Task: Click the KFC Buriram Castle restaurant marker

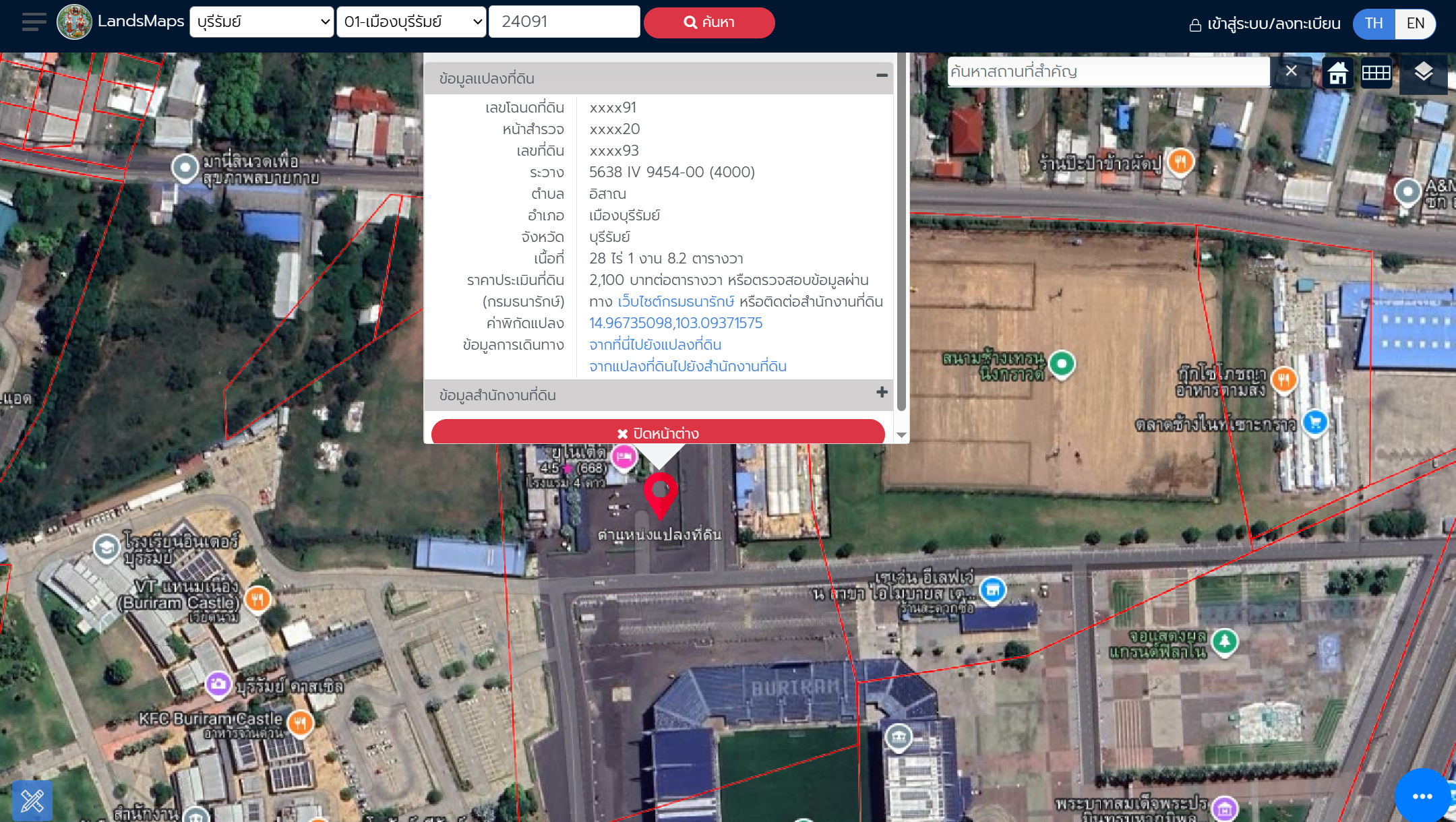Action: click(300, 723)
